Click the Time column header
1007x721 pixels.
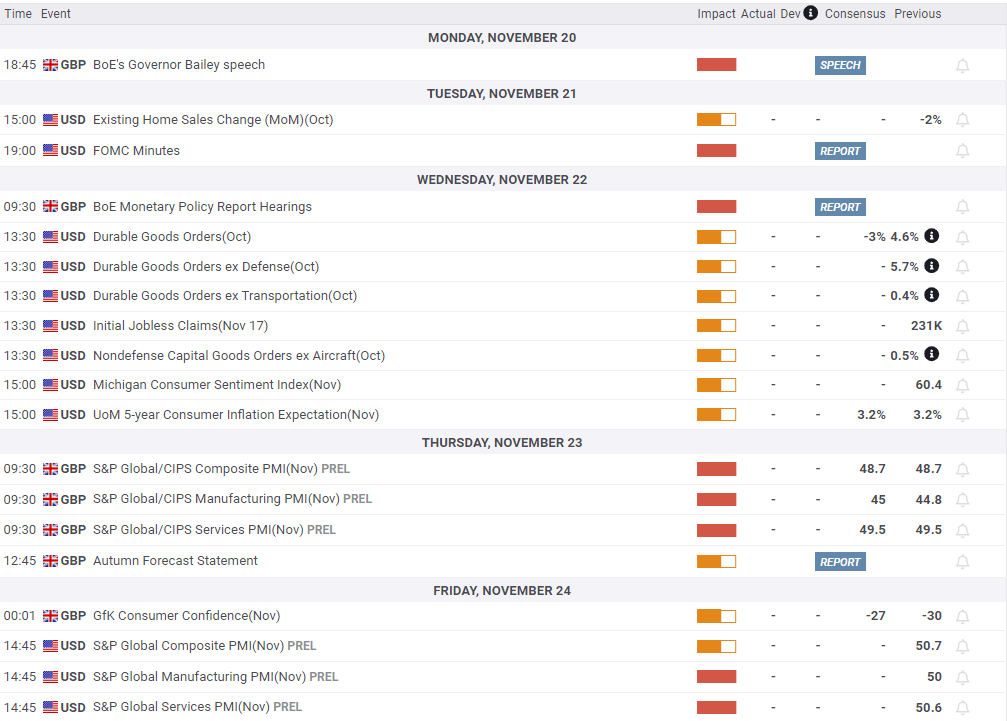[x=18, y=13]
